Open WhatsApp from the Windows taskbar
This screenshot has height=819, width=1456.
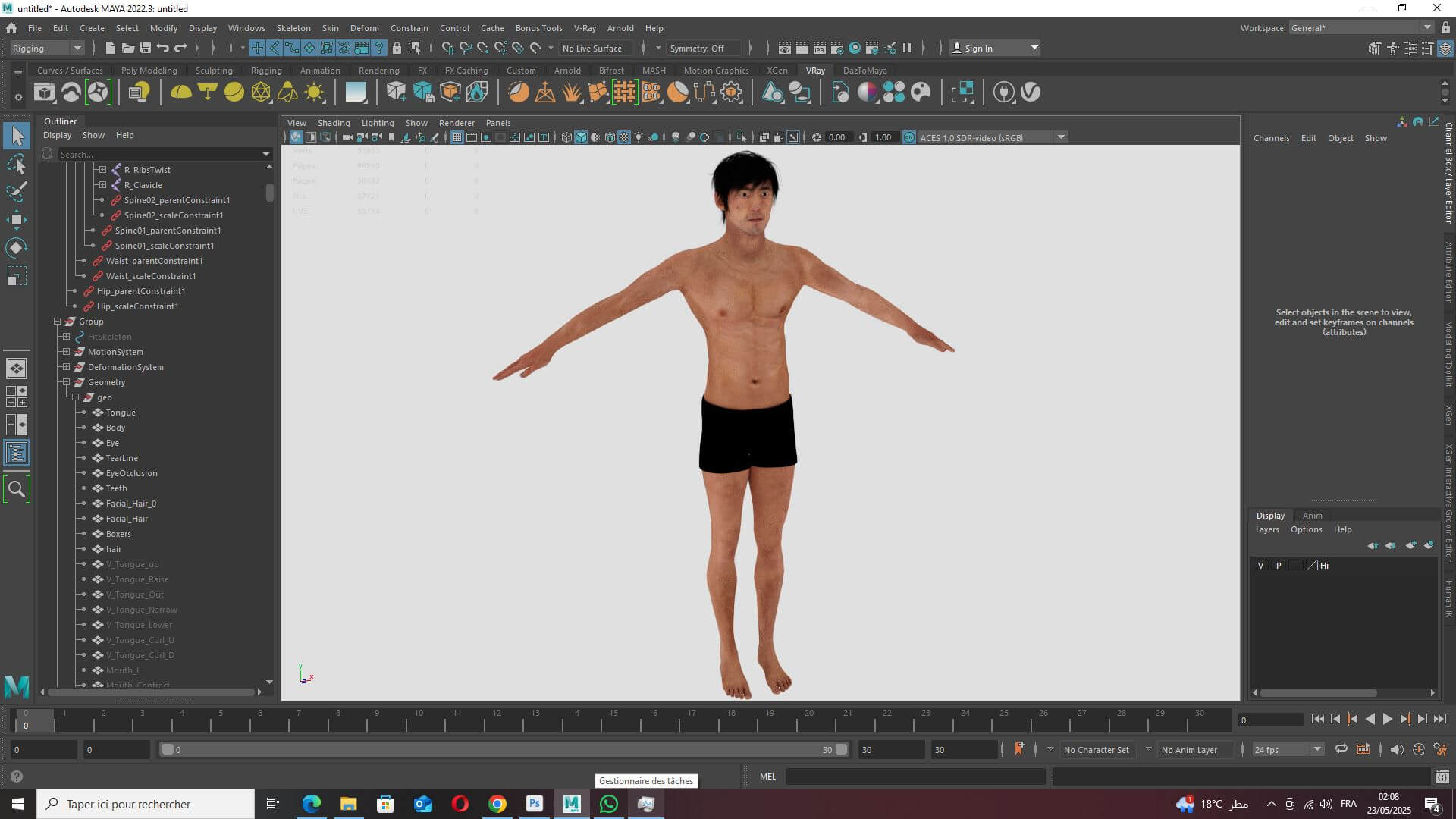608,804
